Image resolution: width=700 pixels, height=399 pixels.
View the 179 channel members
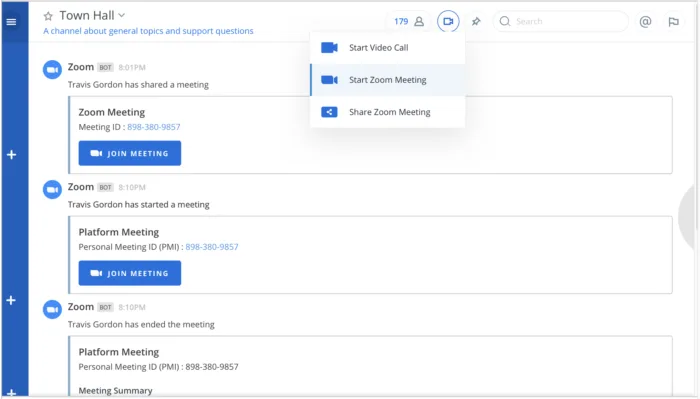[x=408, y=21]
